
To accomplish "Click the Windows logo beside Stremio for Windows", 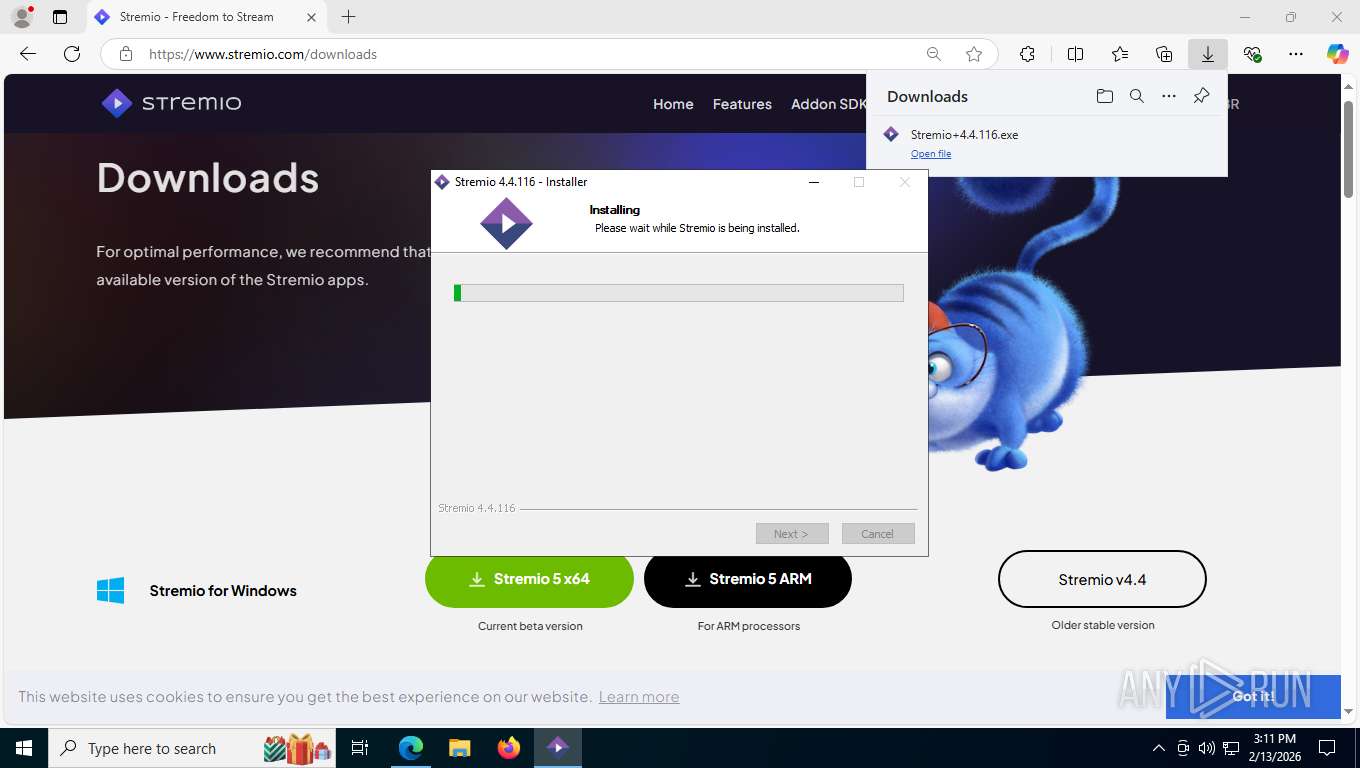I will (x=111, y=590).
